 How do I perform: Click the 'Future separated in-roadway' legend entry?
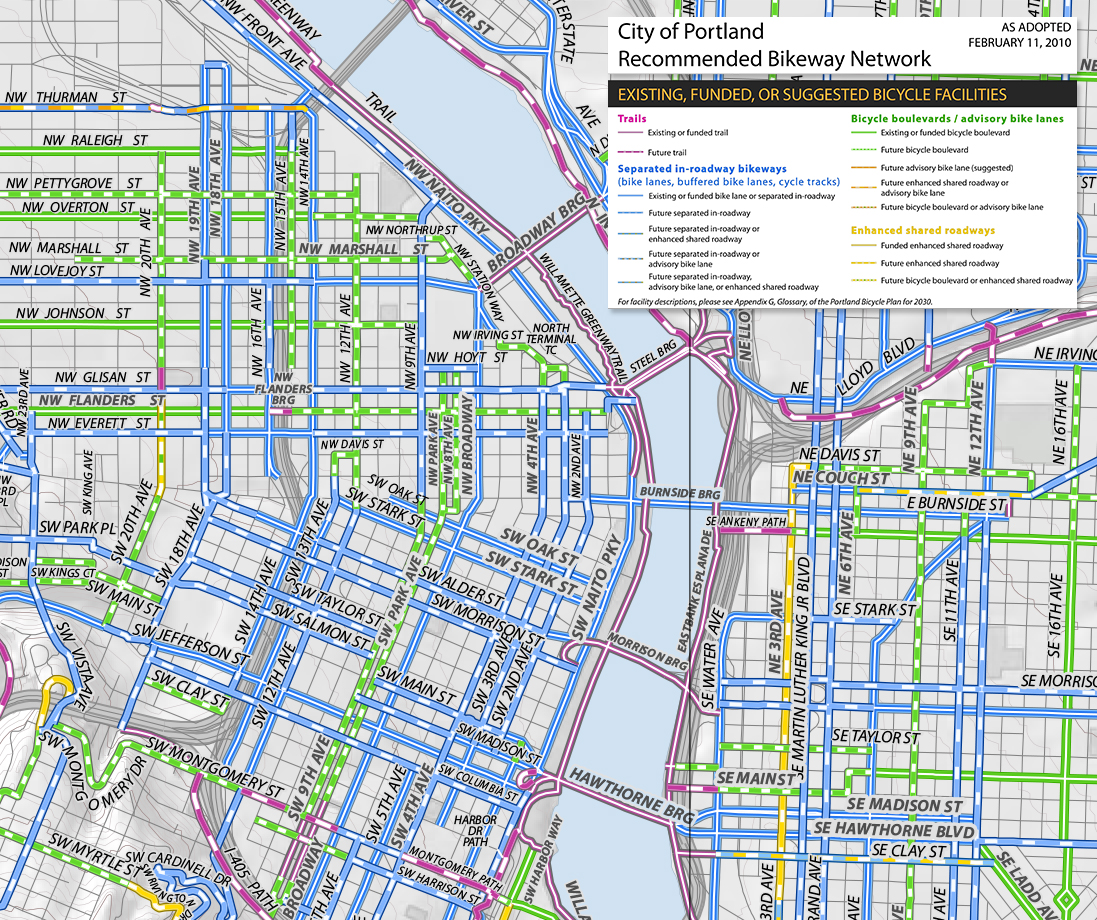click(699, 213)
